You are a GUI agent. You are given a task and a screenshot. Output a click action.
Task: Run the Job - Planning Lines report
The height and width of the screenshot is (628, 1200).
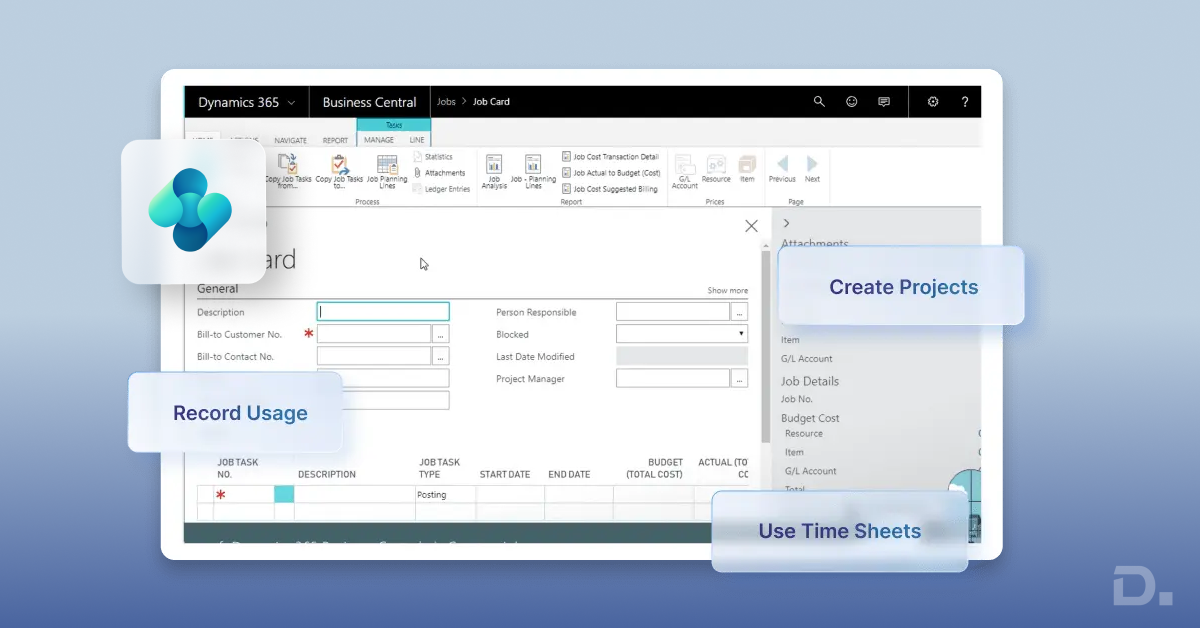pyautogui.click(x=533, y=171)
